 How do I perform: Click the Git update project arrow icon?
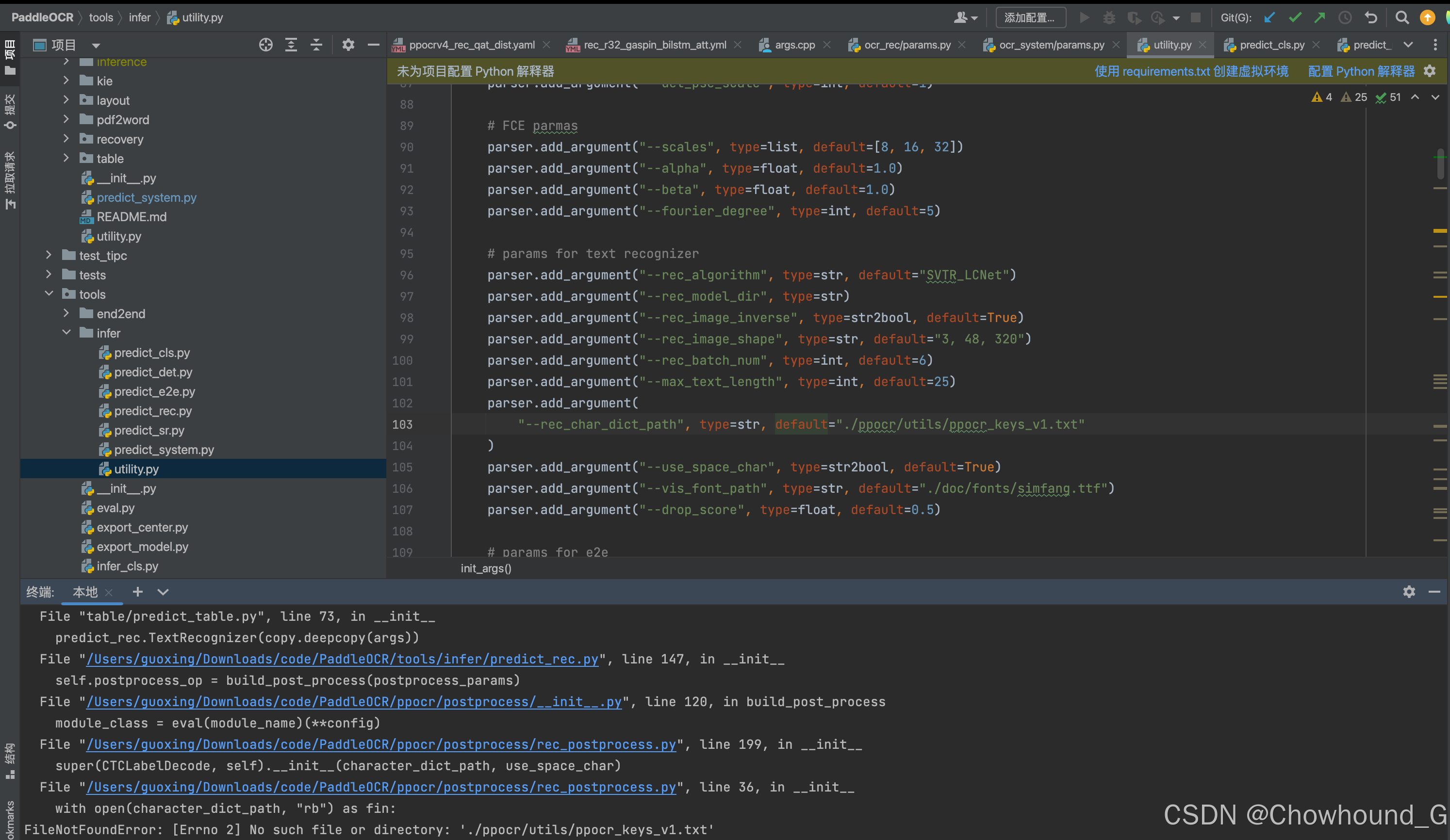1269,17
